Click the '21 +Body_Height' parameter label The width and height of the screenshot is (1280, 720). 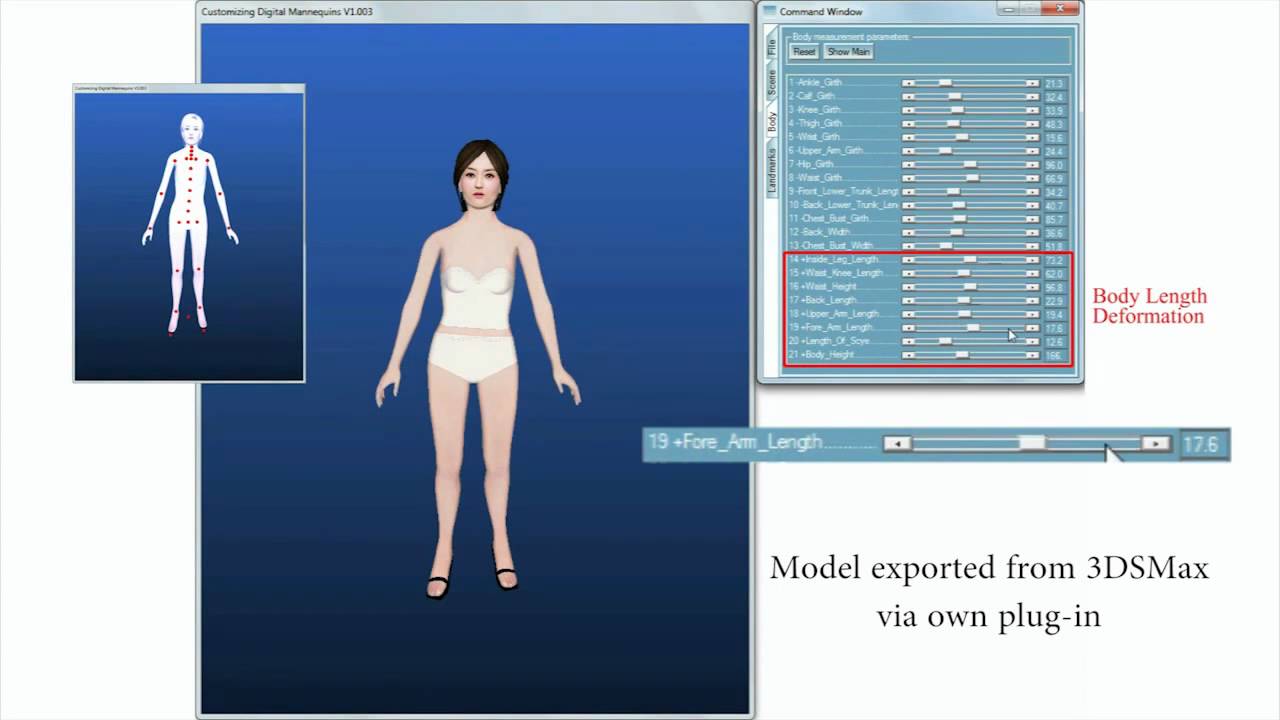[x=821, y=355]
